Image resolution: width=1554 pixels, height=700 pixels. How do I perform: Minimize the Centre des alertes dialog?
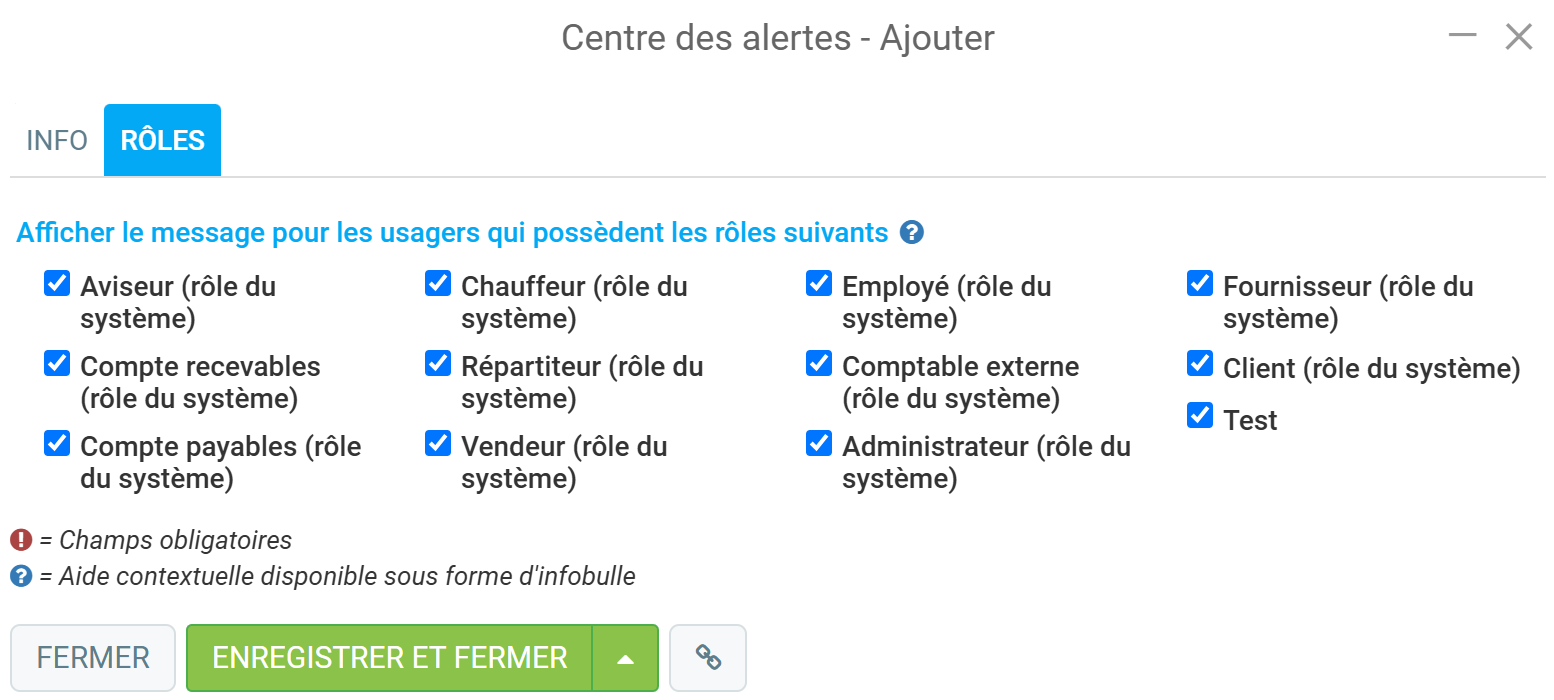[x=1462, y=36]
